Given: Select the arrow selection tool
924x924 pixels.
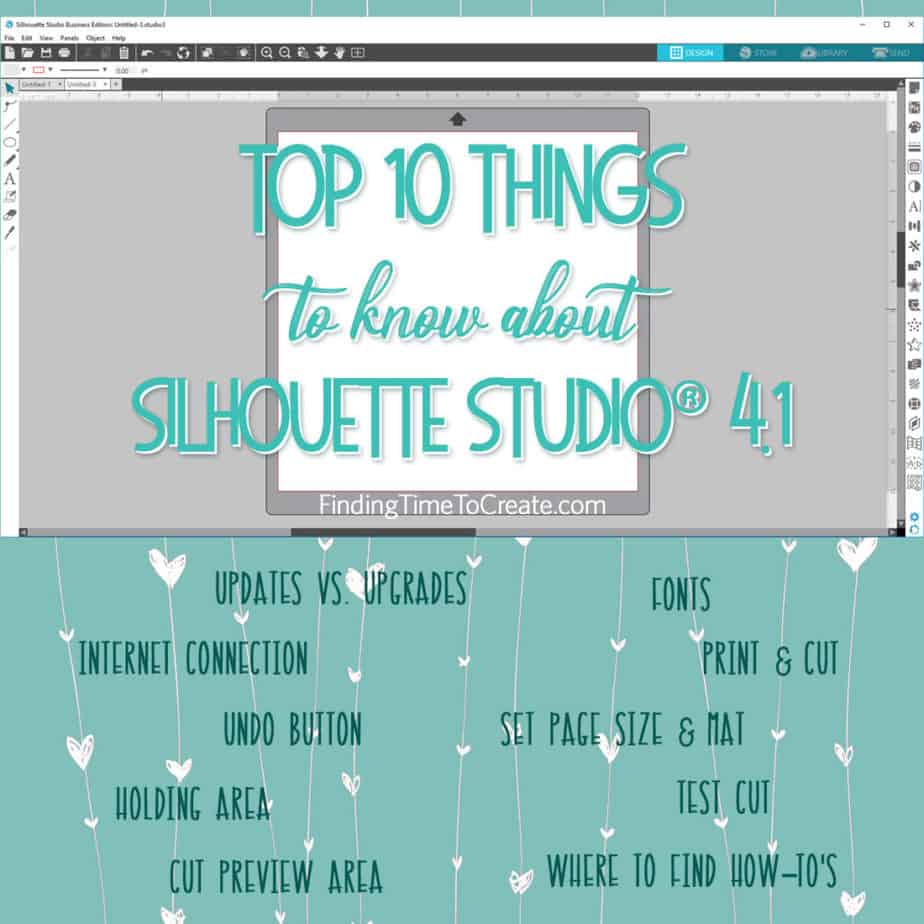Looking at the screenshot, I should [x=8, y=89].
